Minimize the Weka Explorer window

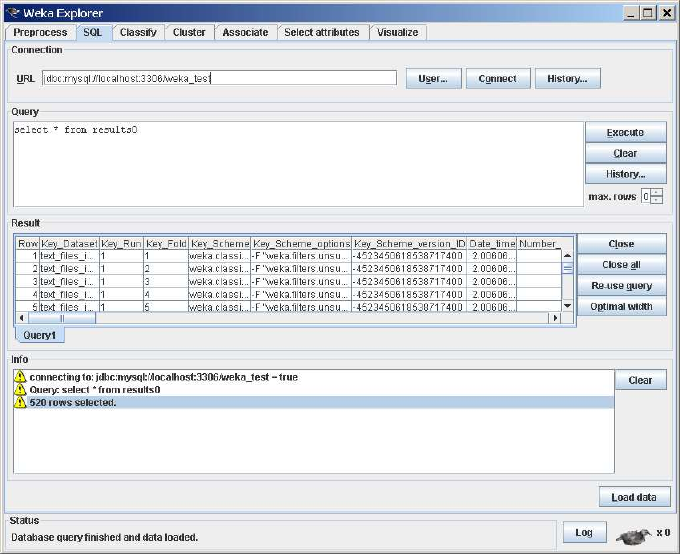pos(631,13)
